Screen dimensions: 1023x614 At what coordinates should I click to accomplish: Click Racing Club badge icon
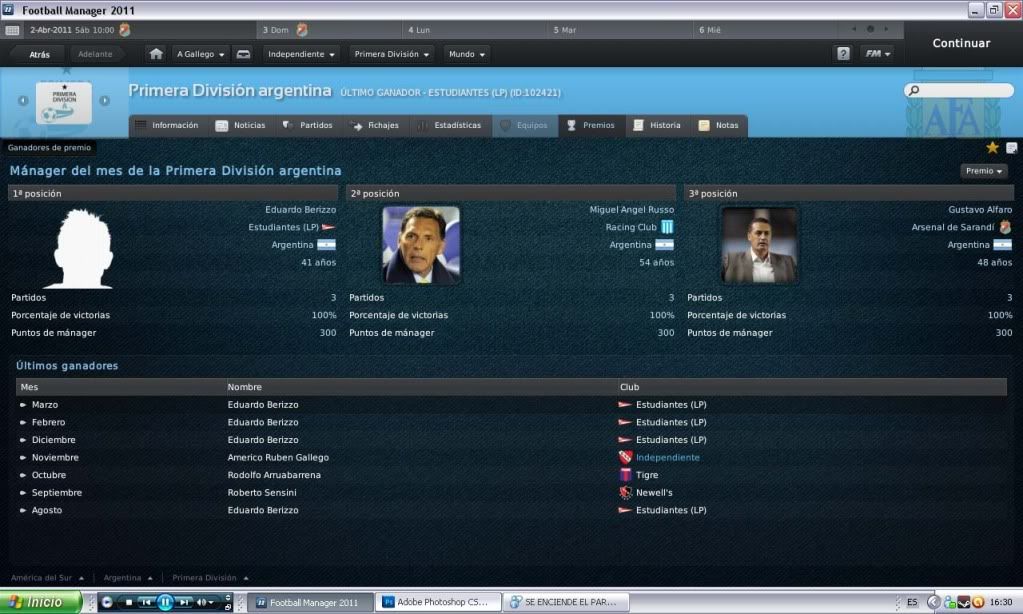[x=667, y=227]
